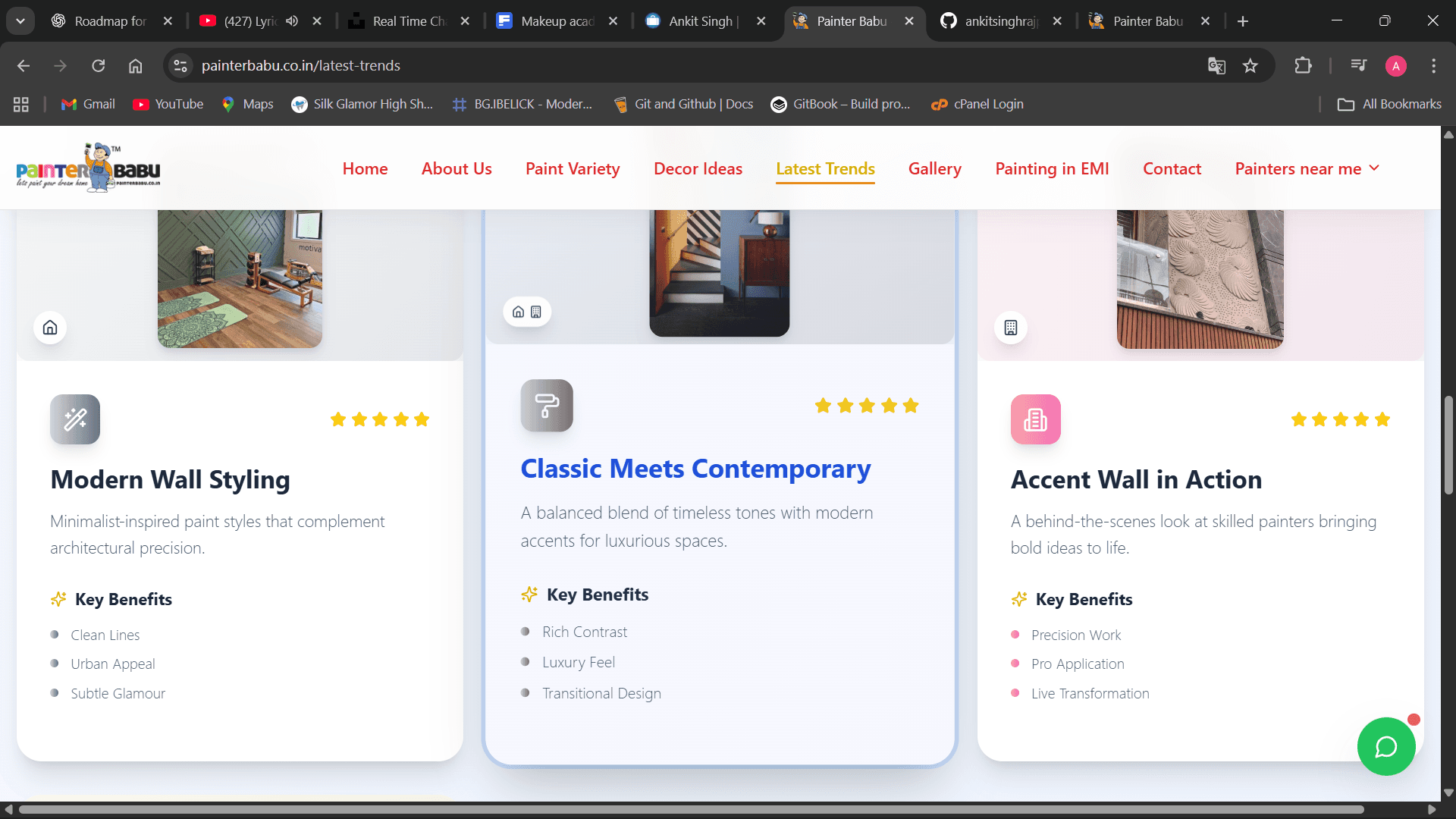Click the staircase interior thumbnail
This screenshot has width=1456, height=819.
pos(719,273)
